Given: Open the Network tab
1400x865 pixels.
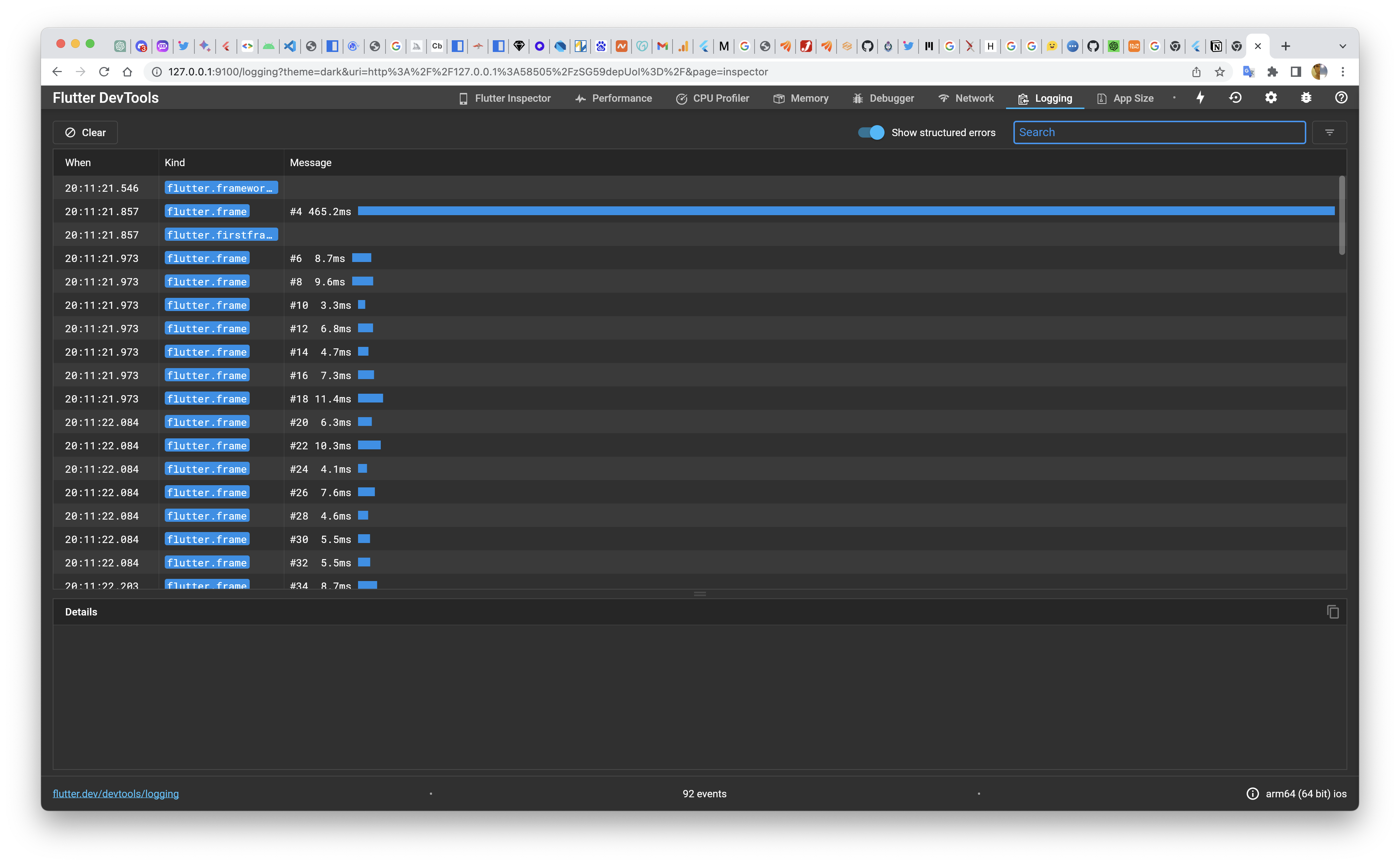Looking at the screenshot, I should 966,98.
